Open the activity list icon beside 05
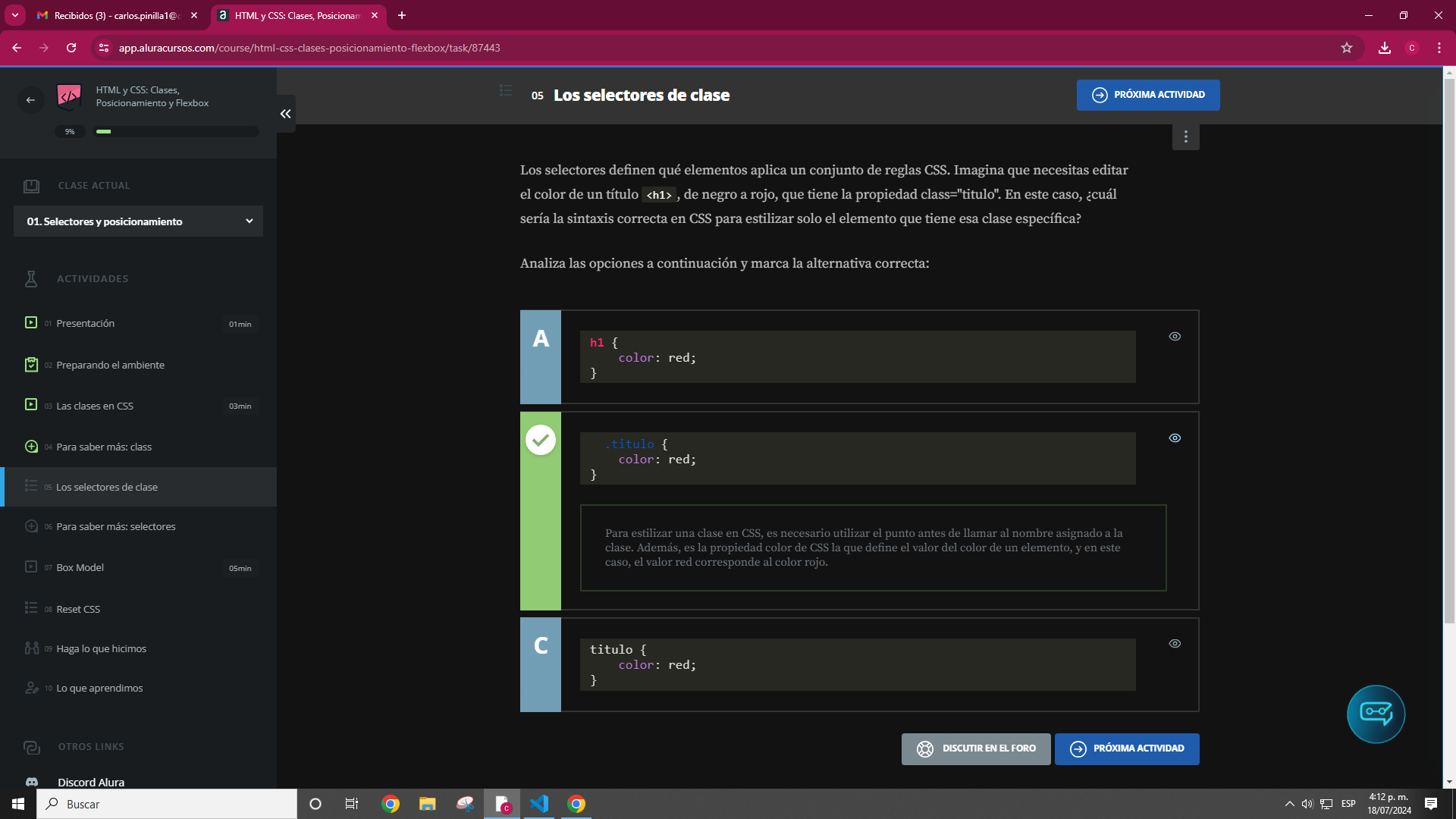Image resolution: width=1456 pixels, height=819 pixels. 506,90
